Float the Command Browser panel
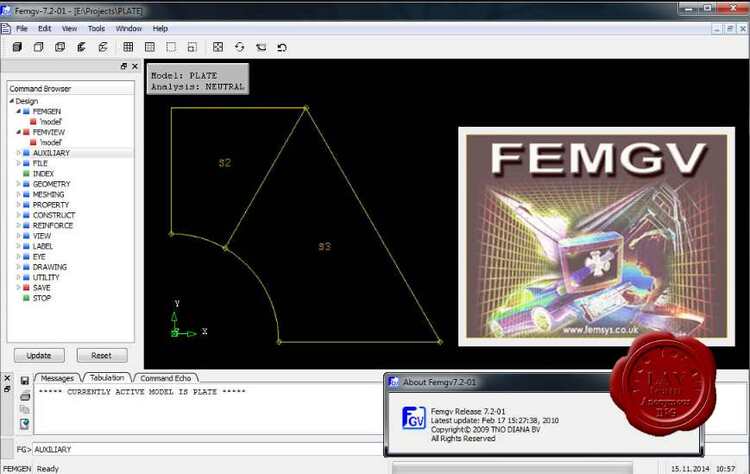Viewport: 750px width, 474px height. click(124, 66)
